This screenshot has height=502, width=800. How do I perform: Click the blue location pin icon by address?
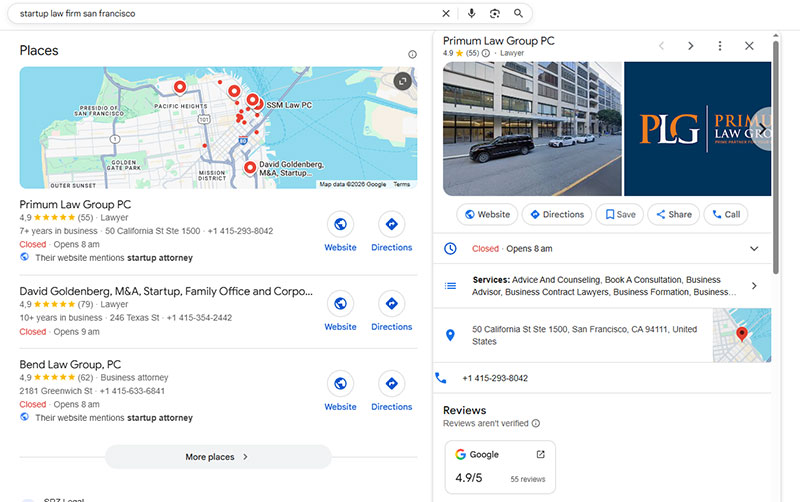(450, 335)
